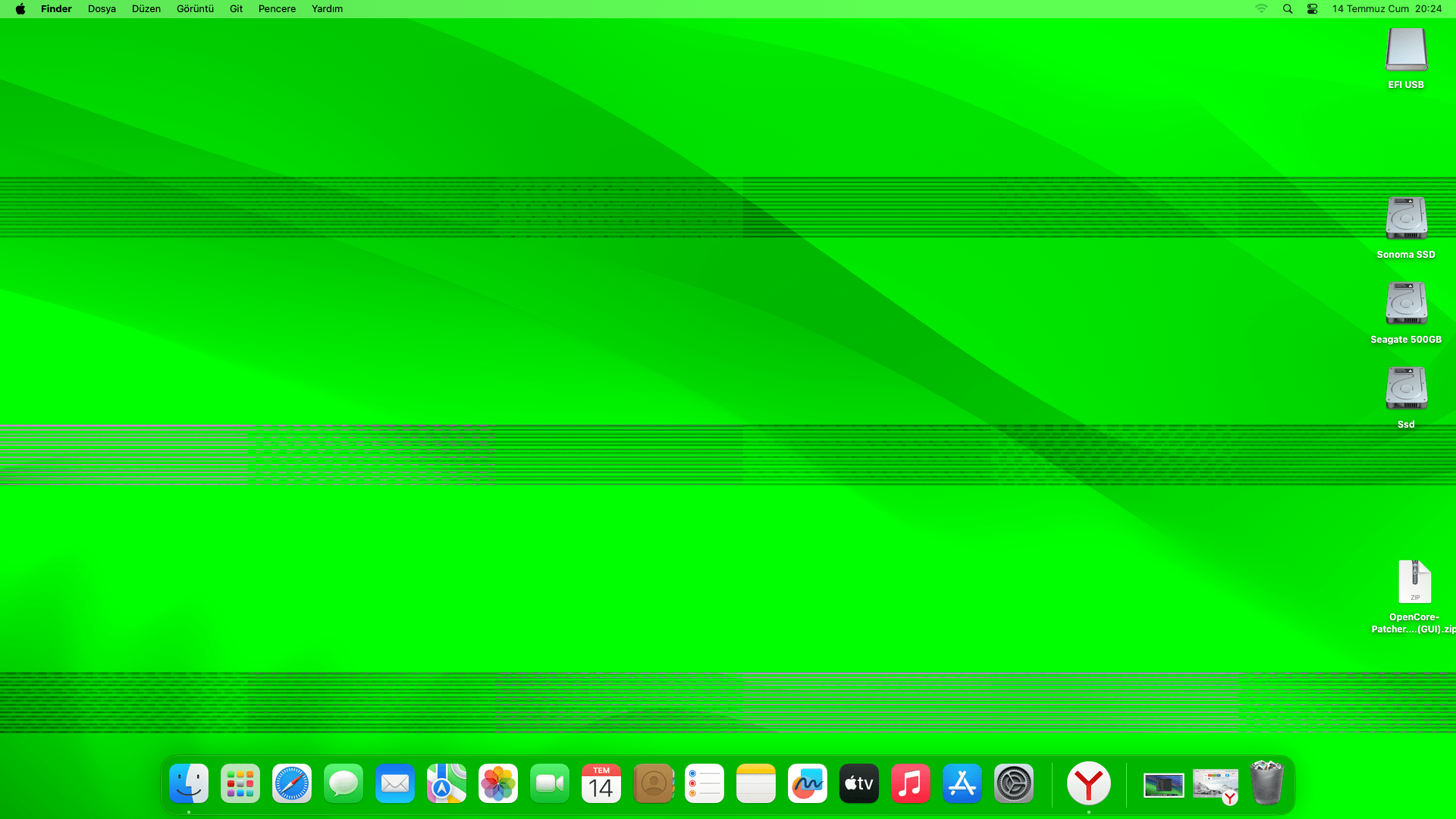Select the OpenCore-Patcher zip file
The width and height of the screenshot is (1456, 819).
1414,582
